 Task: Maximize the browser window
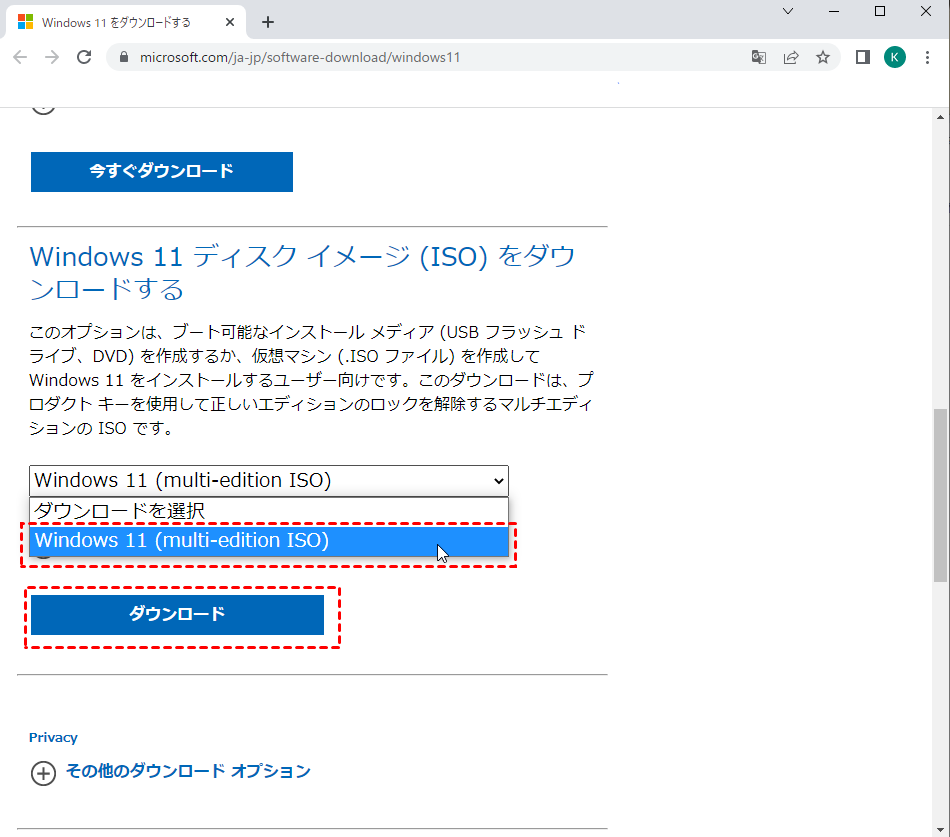(x=880, y=11)
